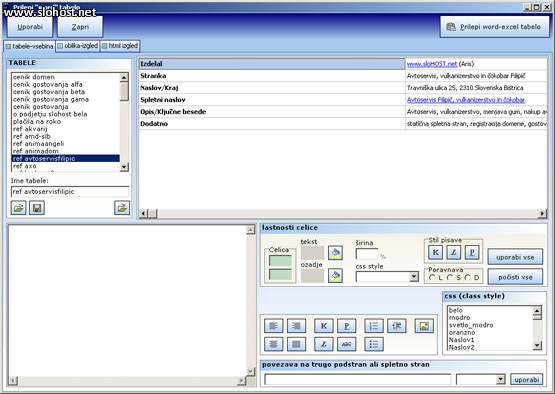Click the lower green Celica swatch
Screen dimensions: 555x394
click(x=280, y=275)
